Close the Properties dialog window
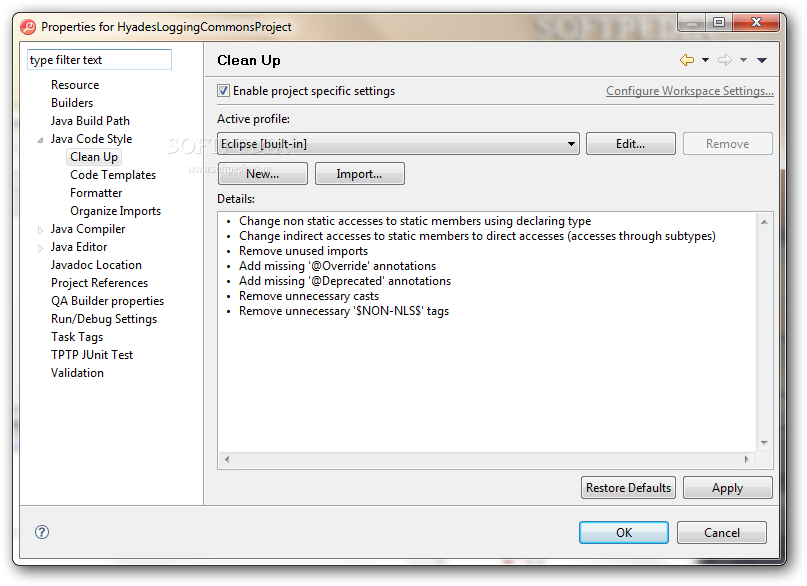807x586 pixels. pos(756,22)
